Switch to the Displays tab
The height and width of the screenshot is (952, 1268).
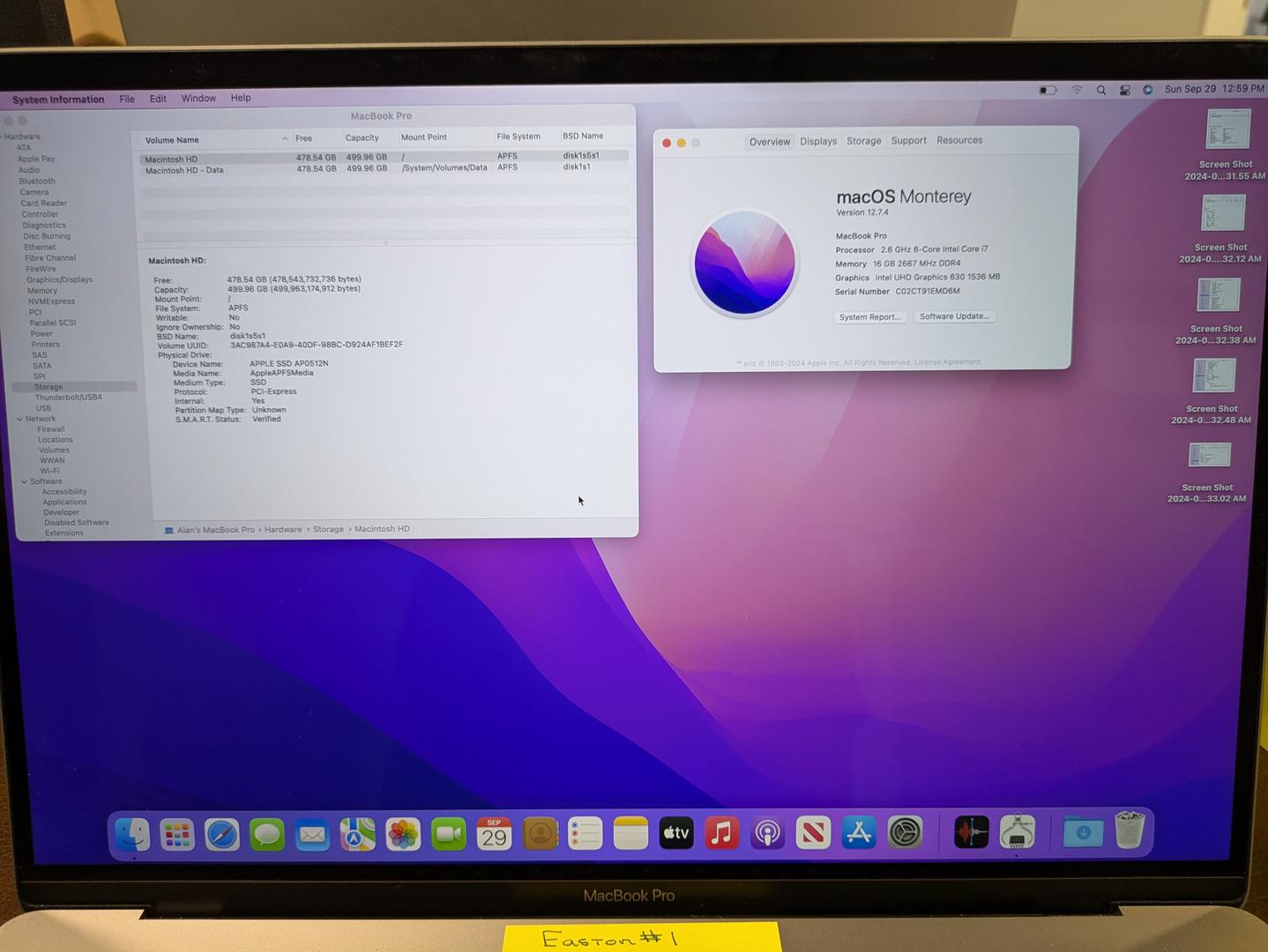[x=818, y=141]
